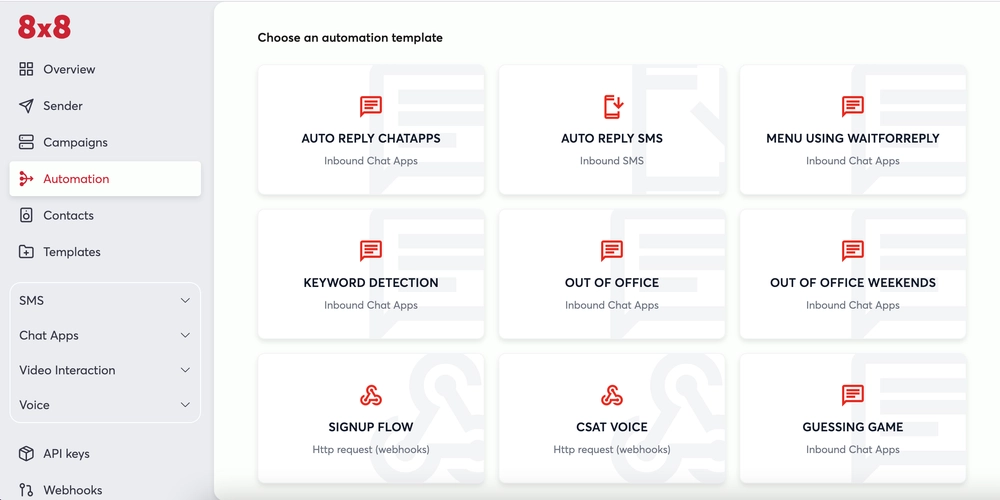1000x500 pixels.
Task: Select the Keyword Detection template card
Action: pos(371,274)
